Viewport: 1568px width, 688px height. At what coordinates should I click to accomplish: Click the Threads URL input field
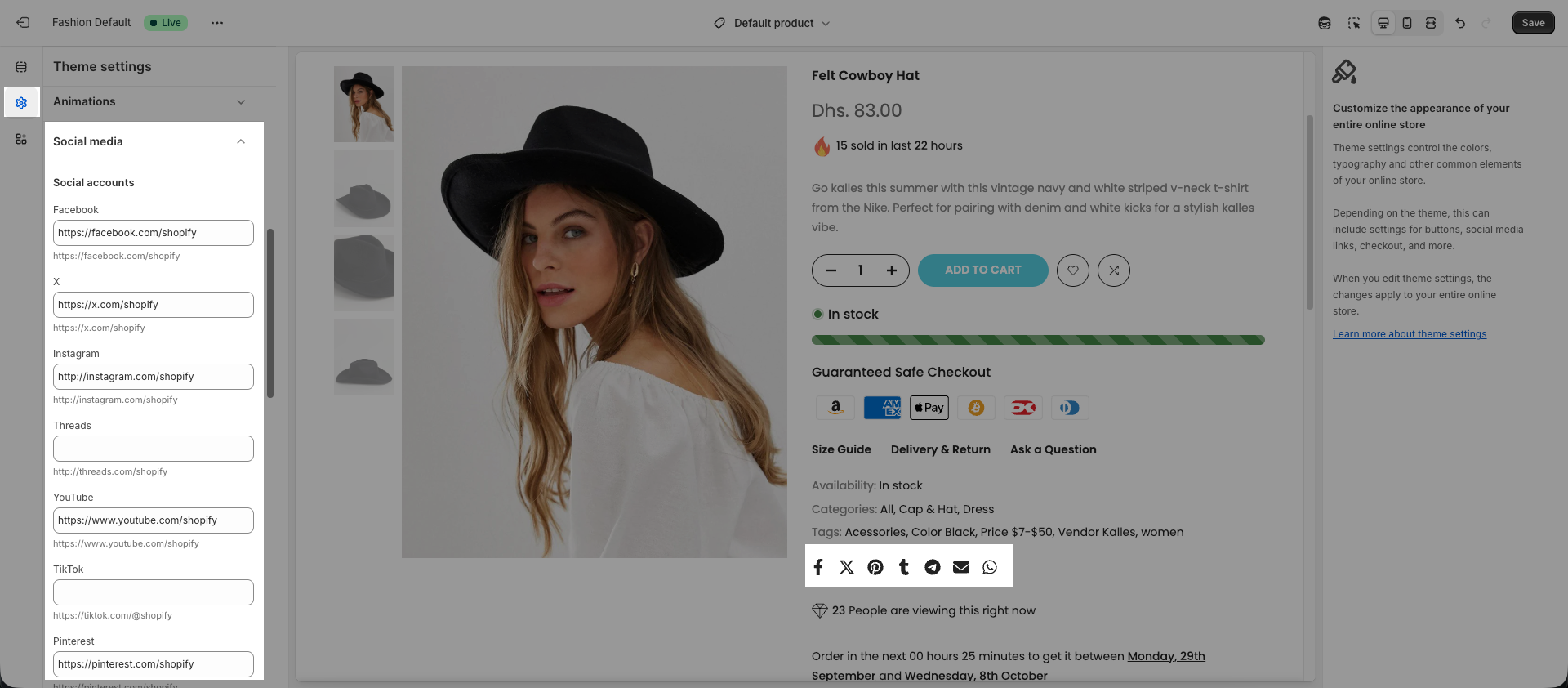click(x=154, y=449)
